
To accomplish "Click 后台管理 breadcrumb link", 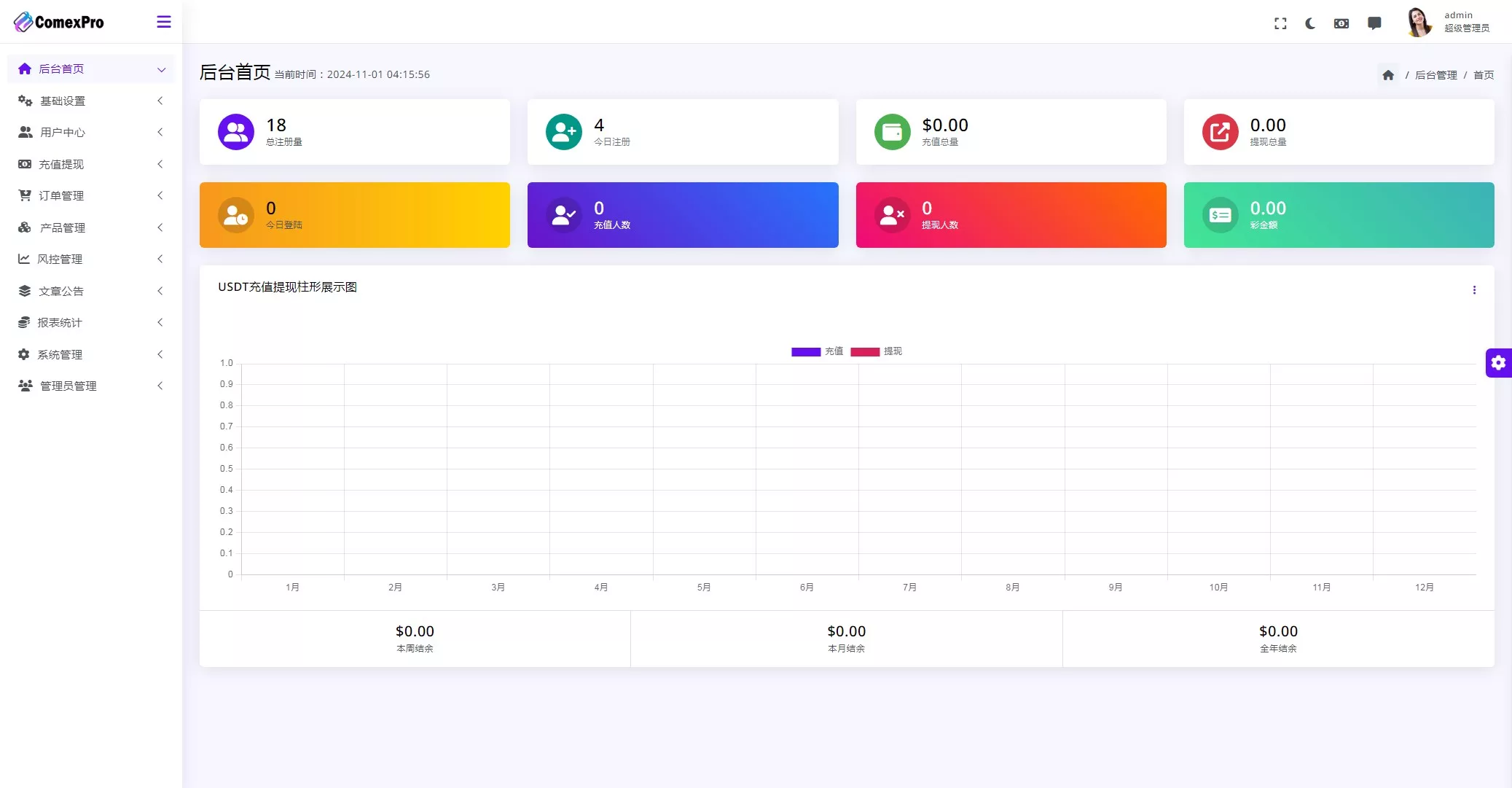I will tap(1435, 75).
